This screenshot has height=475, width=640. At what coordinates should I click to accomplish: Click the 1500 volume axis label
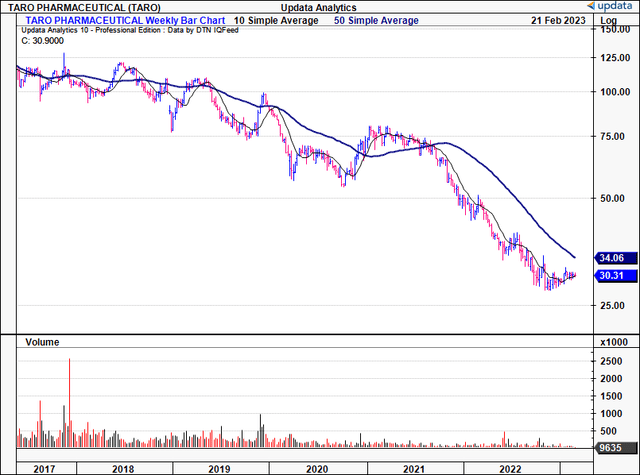tap(611, 396)
